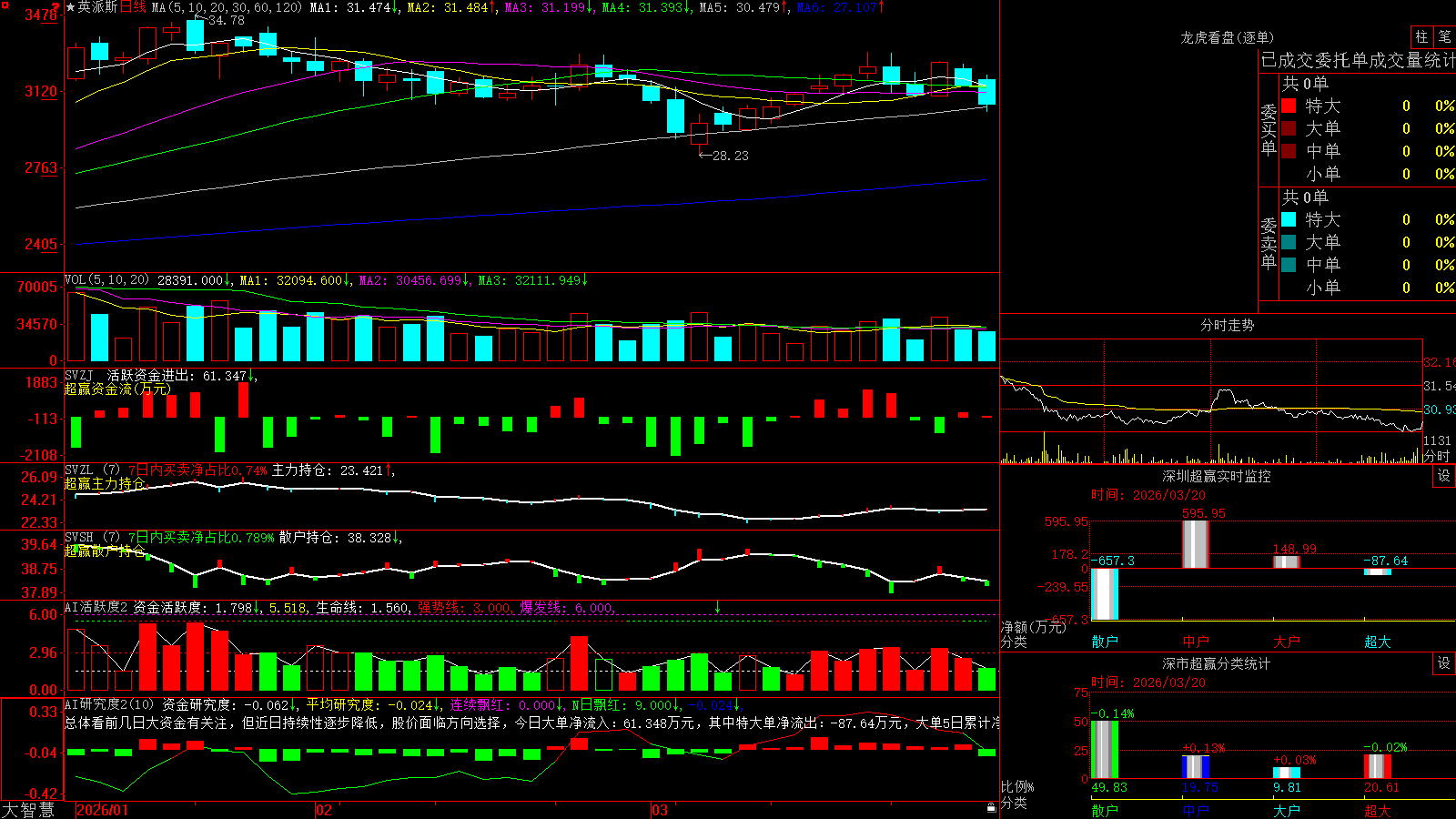Click the 强势线: 3.000 readout
This screenshot has width=1456, height=819.
(x=464, y=607)
